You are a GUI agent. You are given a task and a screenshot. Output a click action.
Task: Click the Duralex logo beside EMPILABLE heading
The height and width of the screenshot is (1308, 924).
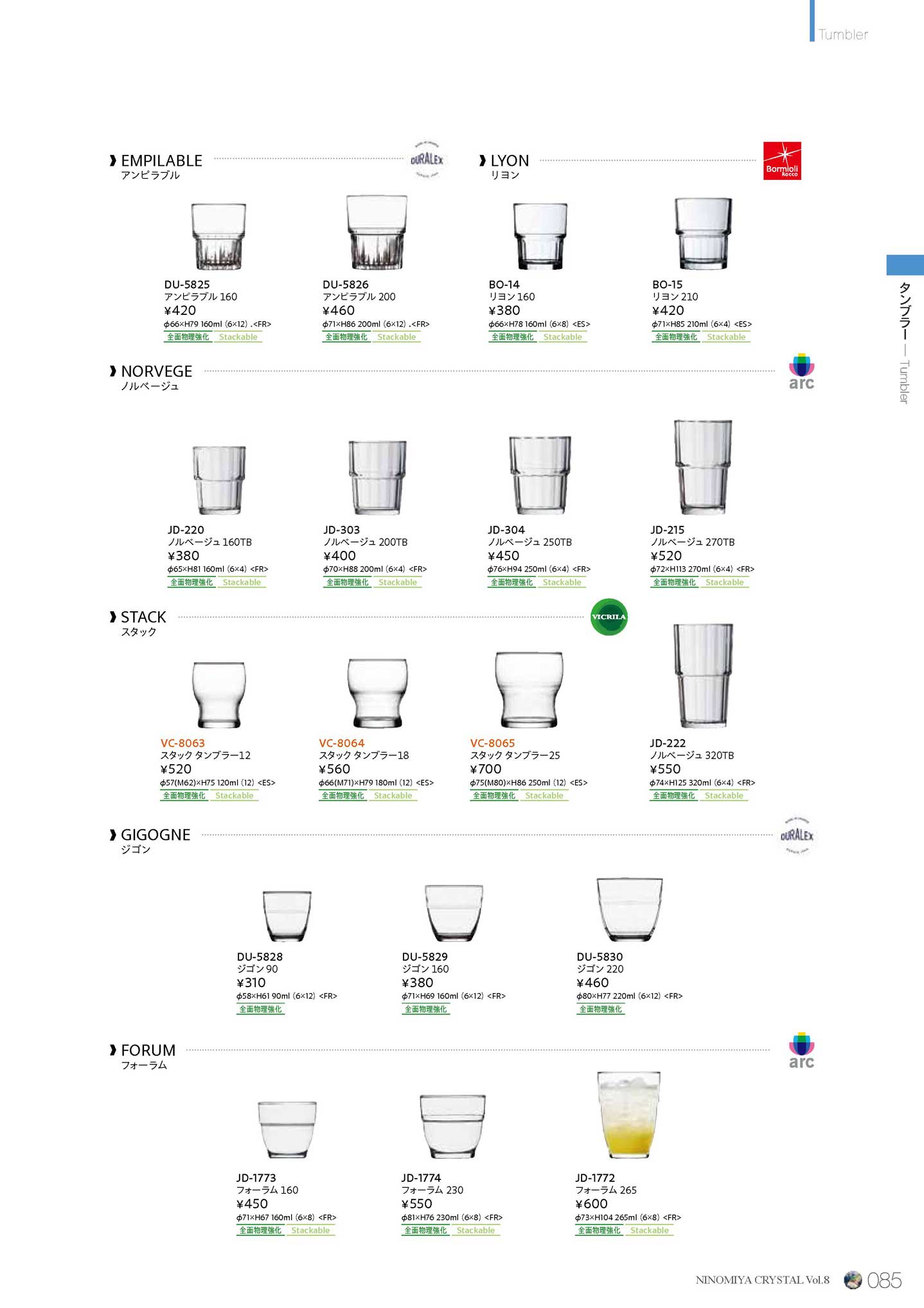(427, 159)
